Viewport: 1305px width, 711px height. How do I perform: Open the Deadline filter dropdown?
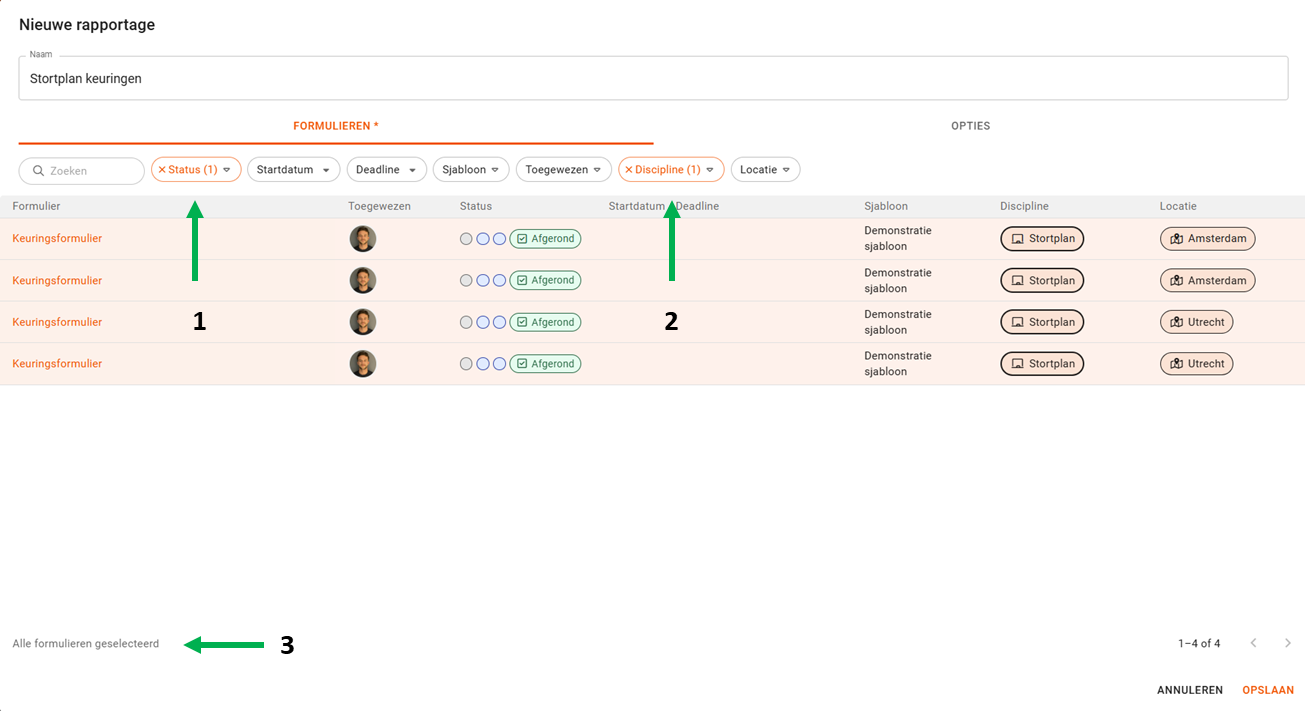pyautogui.click(x=386, y=170)
